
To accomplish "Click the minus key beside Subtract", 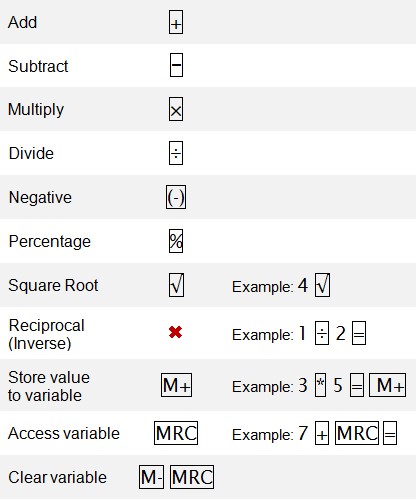I will pos(176,65).
